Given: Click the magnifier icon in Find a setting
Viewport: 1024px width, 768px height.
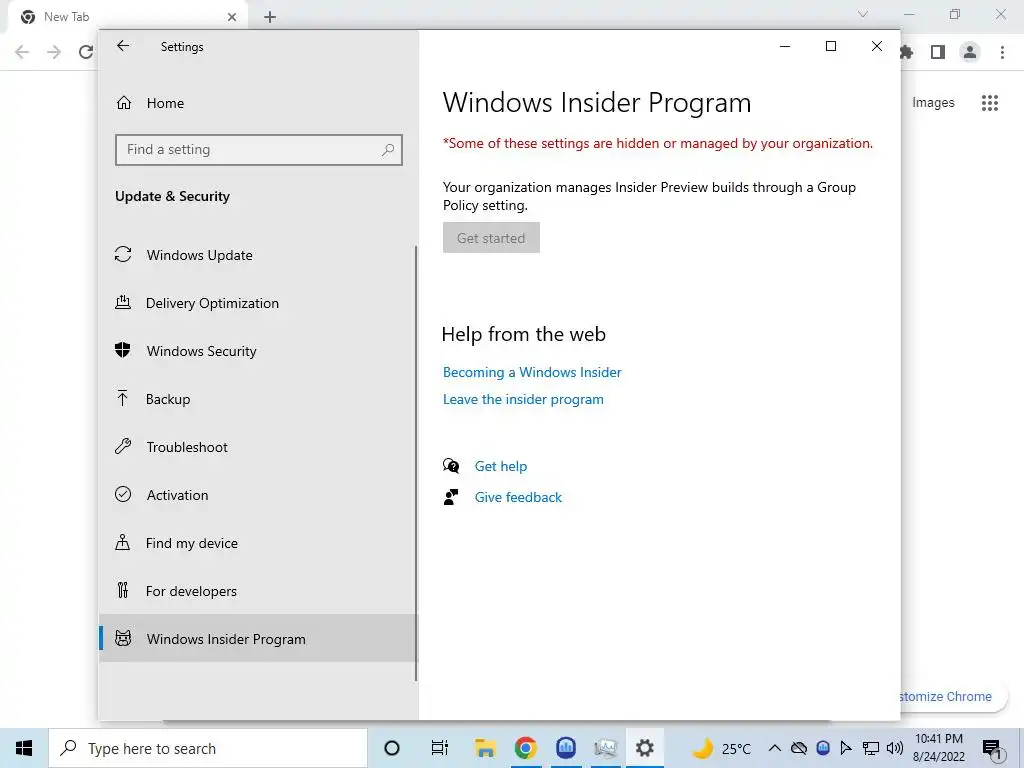Looking at the screenshot, I should pyautogui.click(x=388, y=150).
